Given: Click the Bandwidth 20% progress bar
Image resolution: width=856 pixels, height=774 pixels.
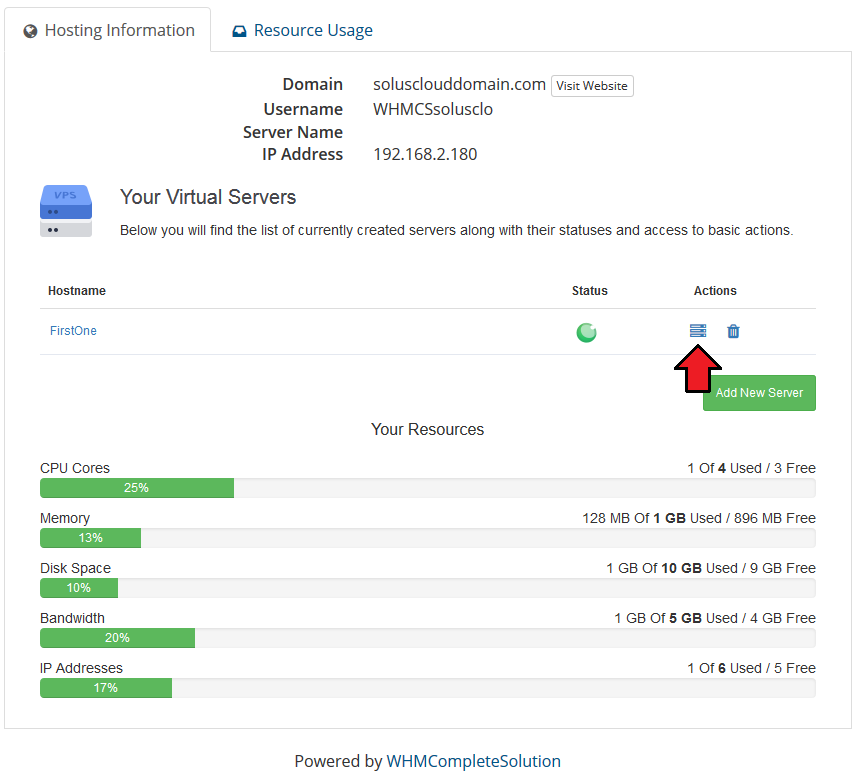Looking at the screenshot, I should 427,638.
